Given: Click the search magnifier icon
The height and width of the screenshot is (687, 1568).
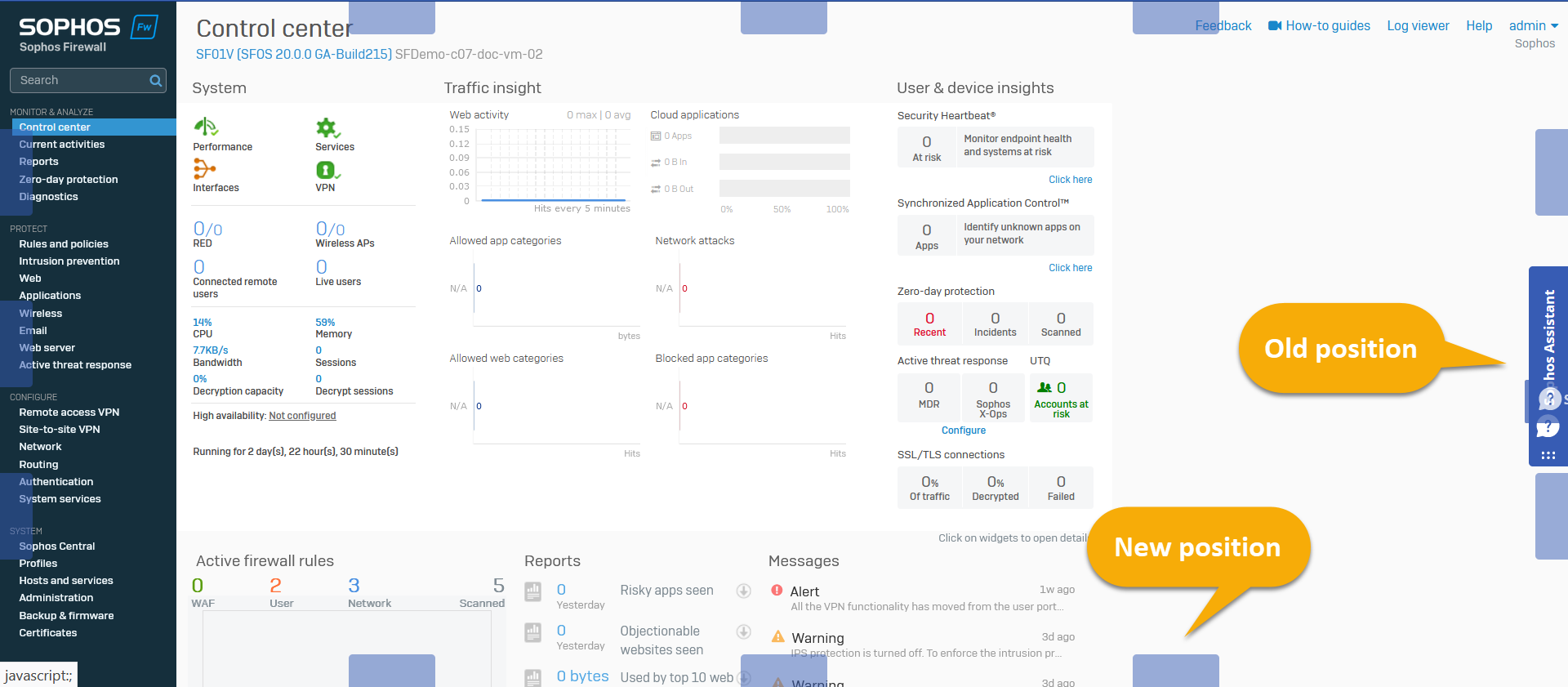Looking at the screenshot, I should 155,81.
